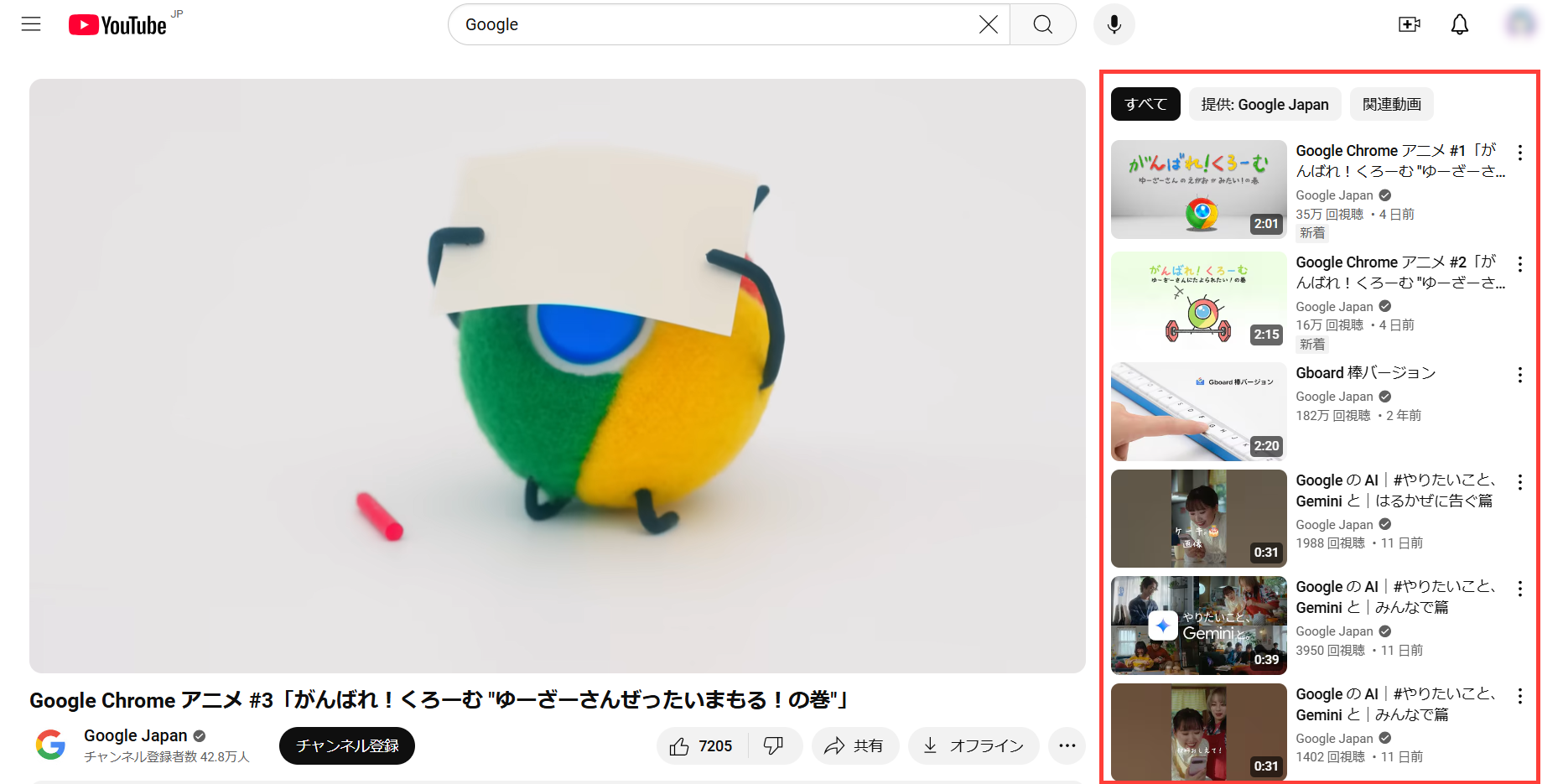Open the 0:39 Gemini thumbnail

pyautogui.click(x=1198, y=626)
